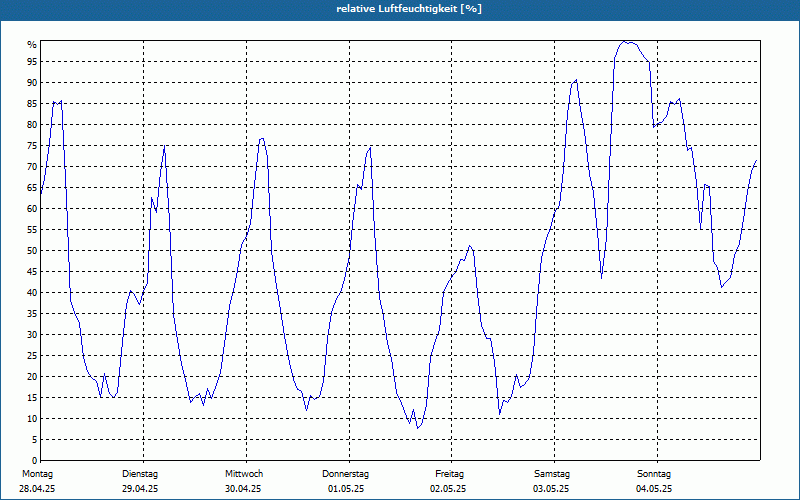Viewport: 800px width, 500px height.
Task: Click the date label 04.05.25
Action: click(654, 489)
